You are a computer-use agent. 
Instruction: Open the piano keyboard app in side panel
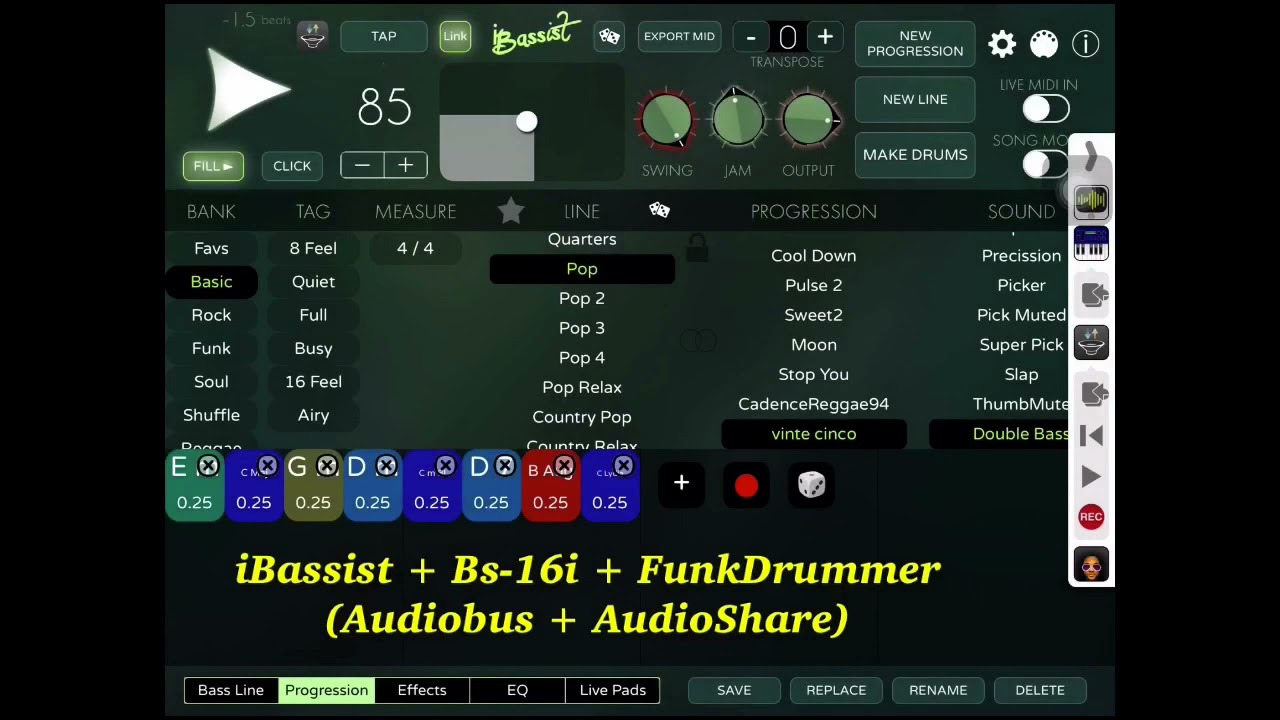coord(1091,244)
